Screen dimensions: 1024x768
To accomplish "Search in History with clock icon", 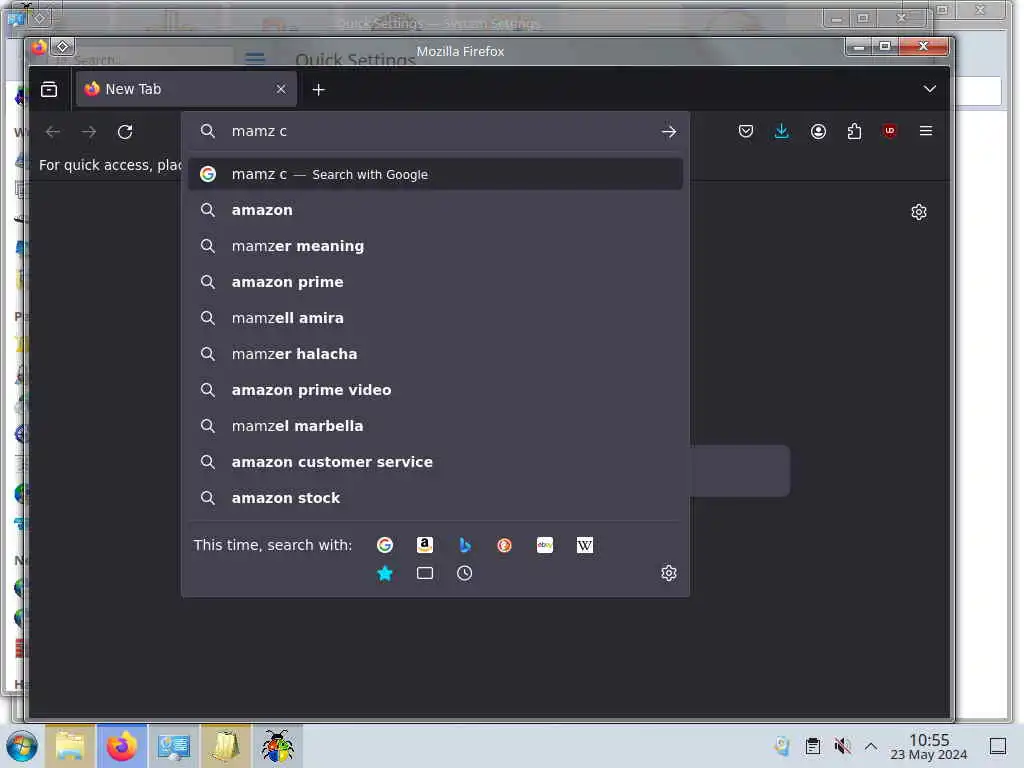I will point(464,573).
